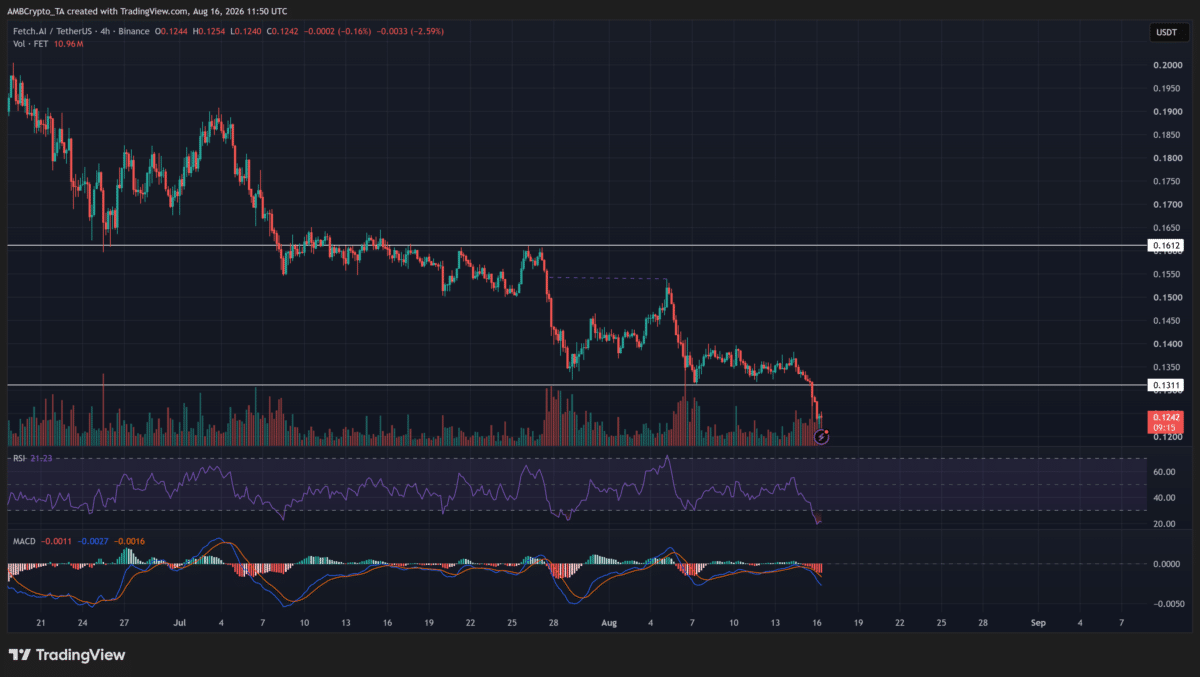This screenshot has width=1200, height=677.
Task: Click the Sep date axis label
Action: point(1038,622)
